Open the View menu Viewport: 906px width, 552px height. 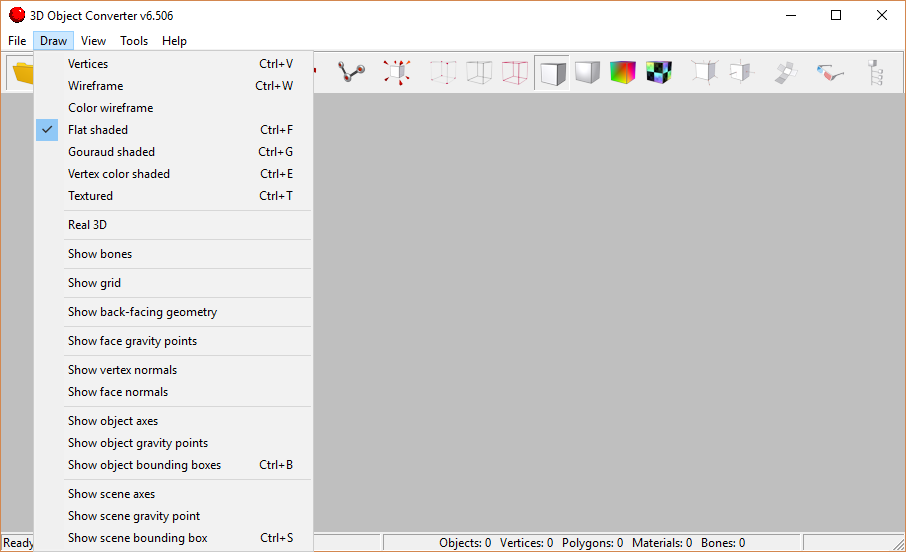coord(93,41)
